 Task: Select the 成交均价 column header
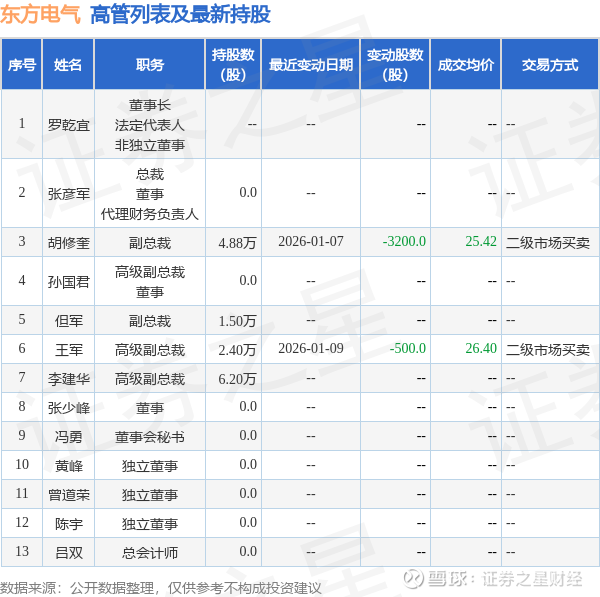[466, 64]
